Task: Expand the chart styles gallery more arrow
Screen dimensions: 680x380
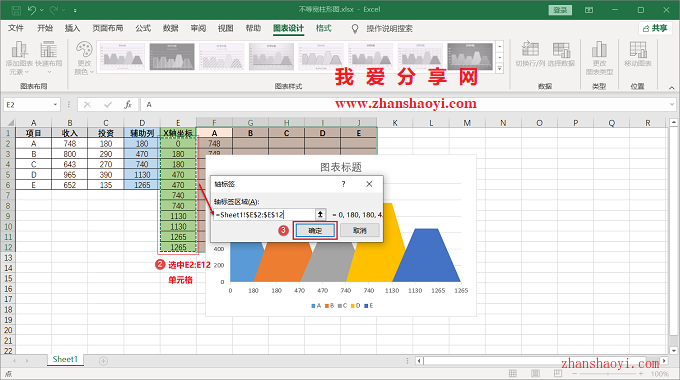Action: 500,69
